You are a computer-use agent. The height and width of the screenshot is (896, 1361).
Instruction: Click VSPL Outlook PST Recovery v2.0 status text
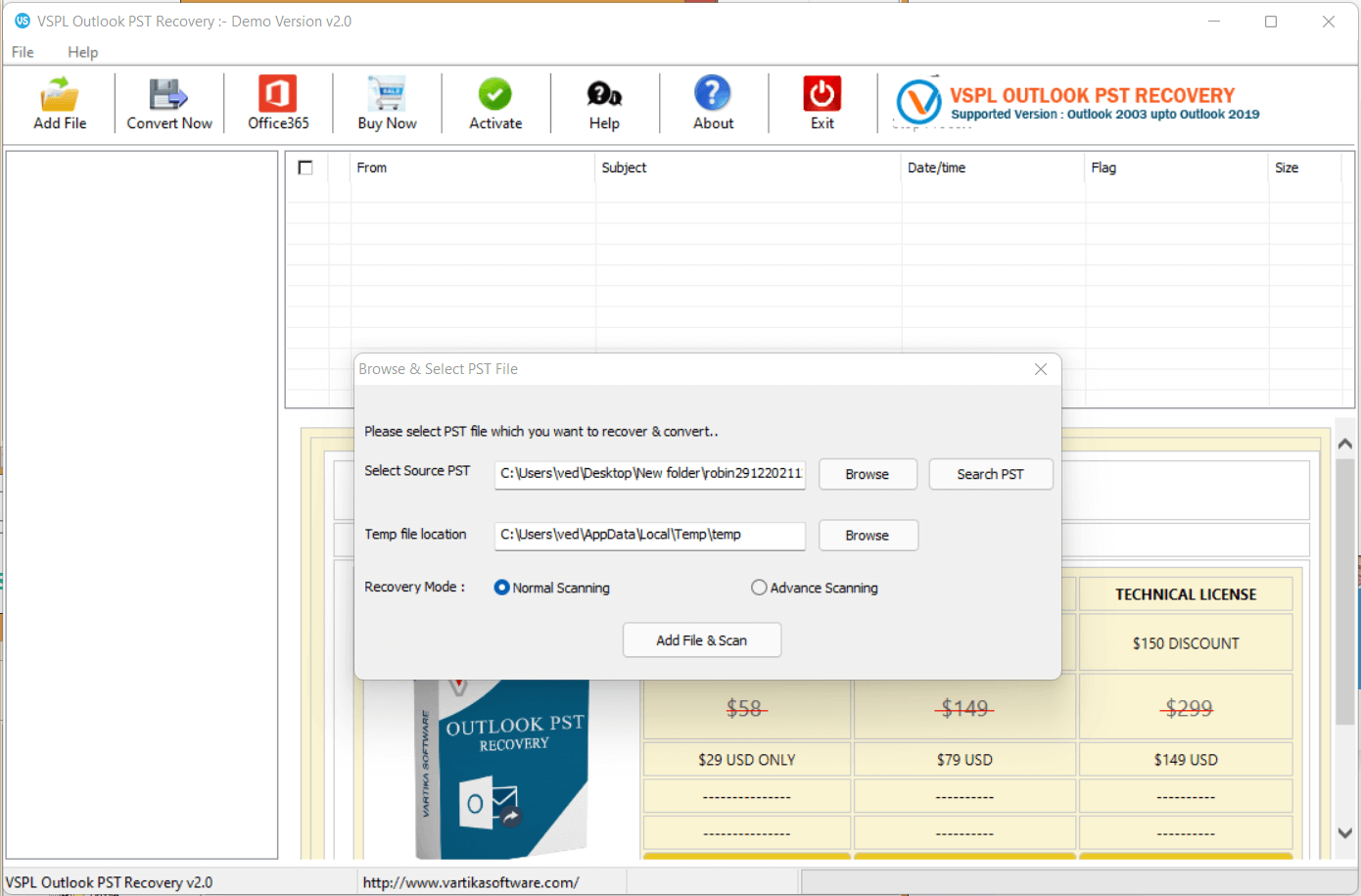coord(110,882)
